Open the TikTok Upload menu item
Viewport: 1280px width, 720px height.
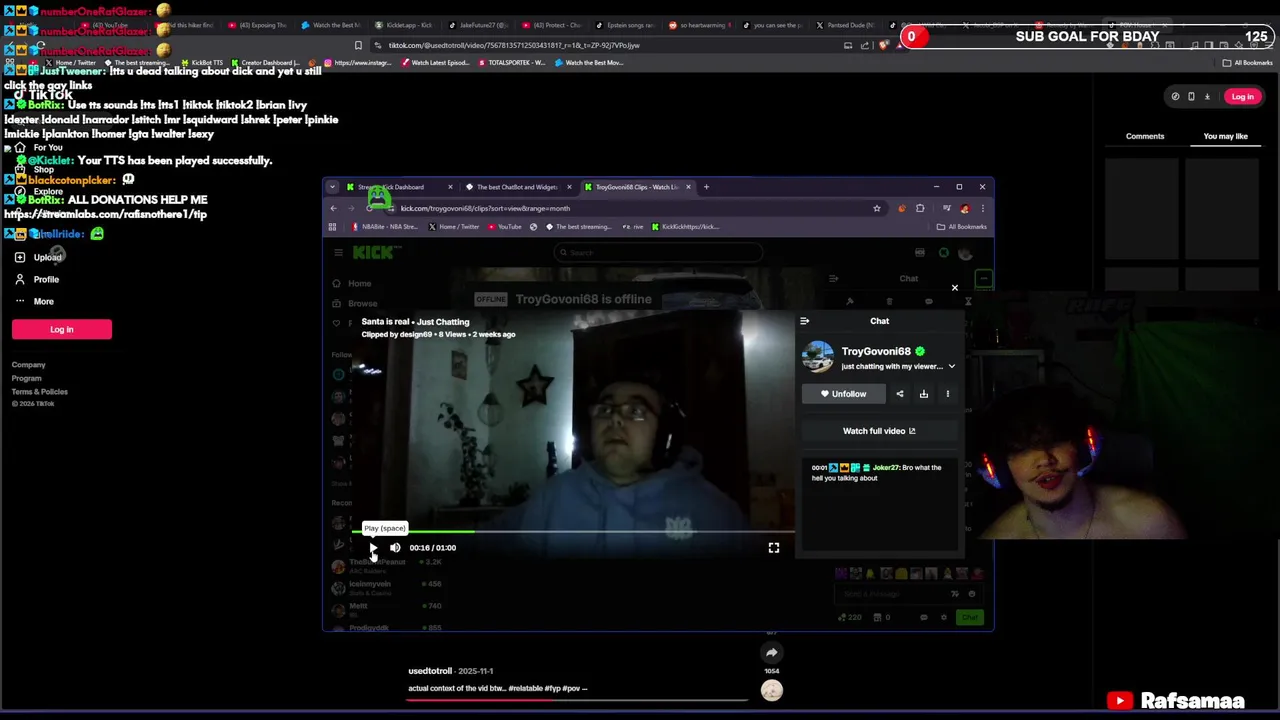pos(38,257)
